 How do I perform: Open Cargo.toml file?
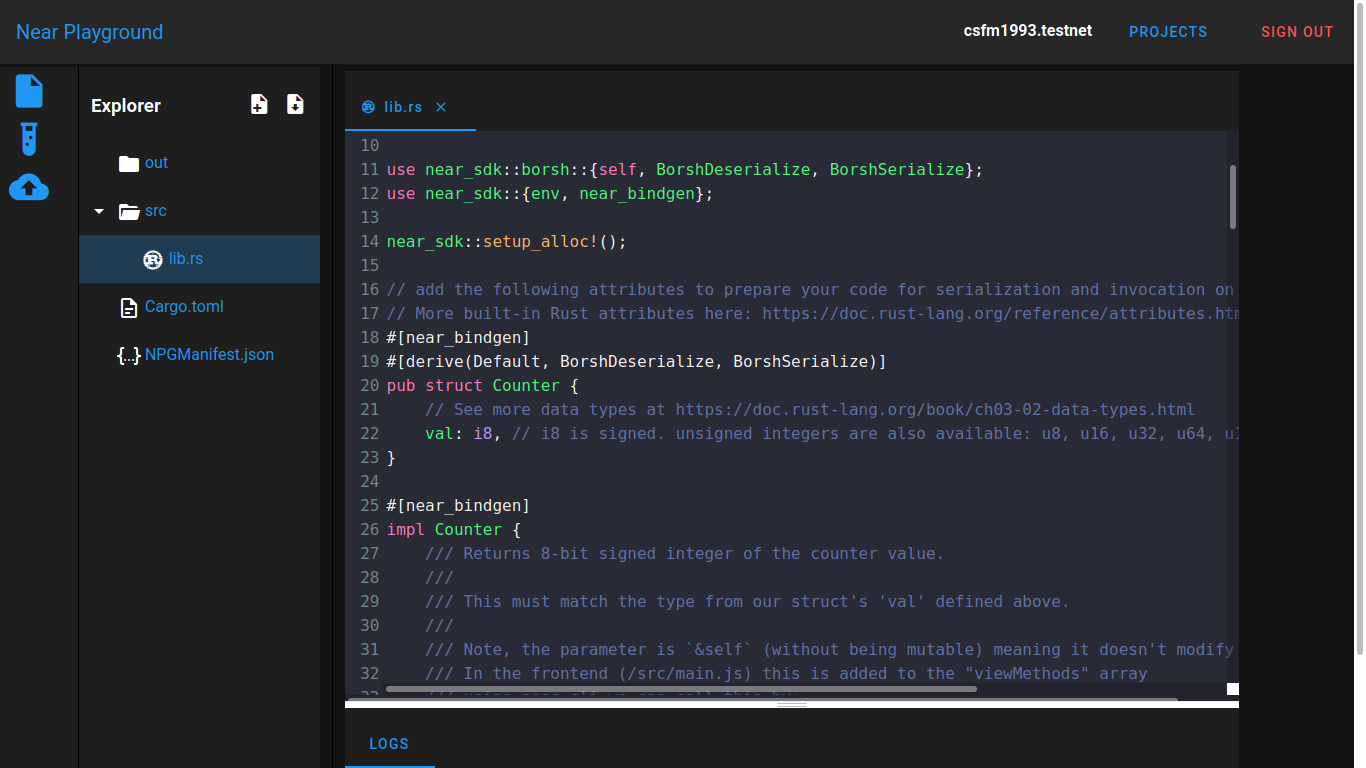(x=184, y=307)
